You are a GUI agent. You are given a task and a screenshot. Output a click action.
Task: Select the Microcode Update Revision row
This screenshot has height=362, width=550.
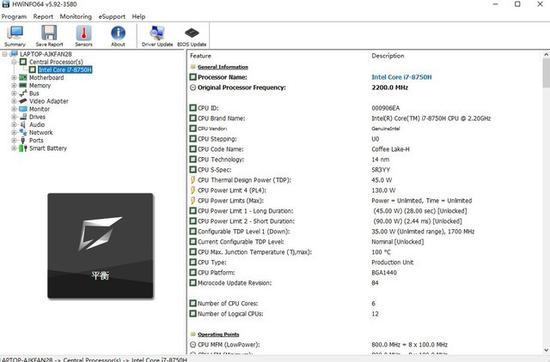[365, 283]
